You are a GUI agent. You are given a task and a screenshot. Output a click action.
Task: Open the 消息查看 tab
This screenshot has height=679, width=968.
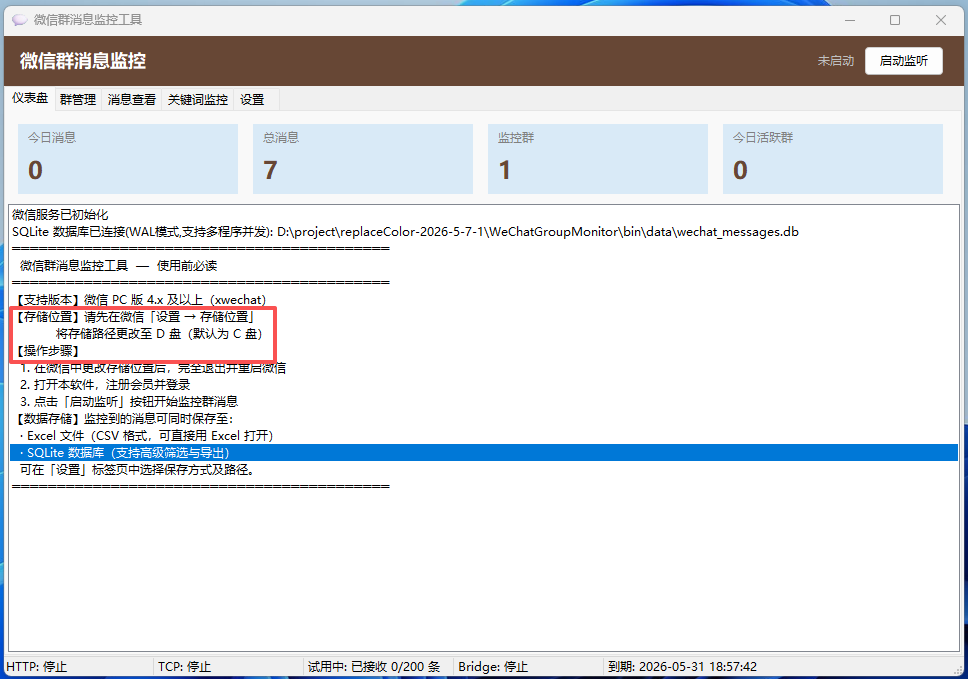pos(131,99)
